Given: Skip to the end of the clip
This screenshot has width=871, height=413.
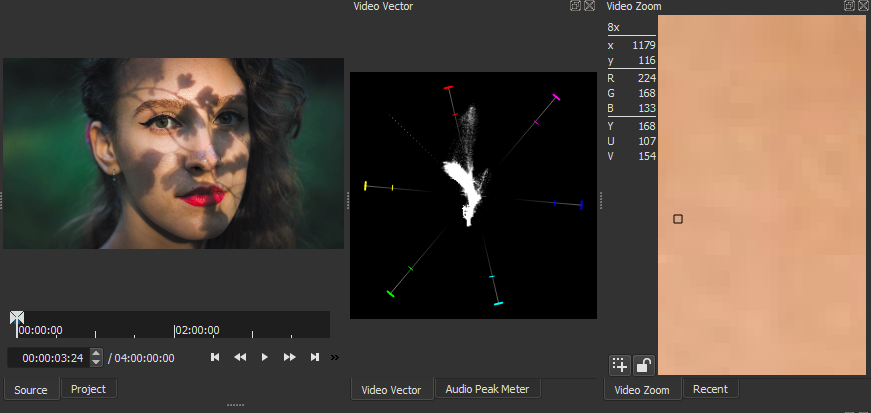Looking at the screenshot, I should (314, 357).
